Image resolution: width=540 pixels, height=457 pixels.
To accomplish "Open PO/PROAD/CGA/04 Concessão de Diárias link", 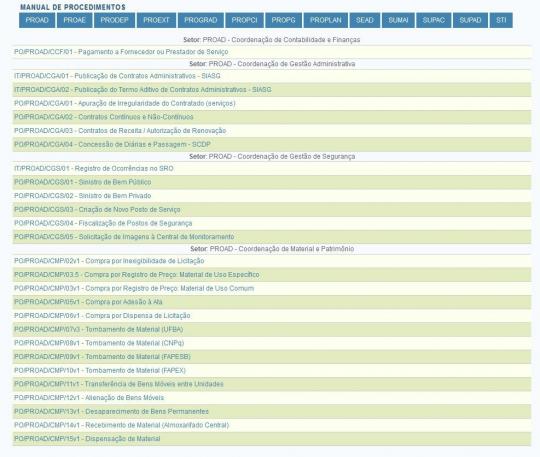I will pyautogui.click(x=112, y=145).
